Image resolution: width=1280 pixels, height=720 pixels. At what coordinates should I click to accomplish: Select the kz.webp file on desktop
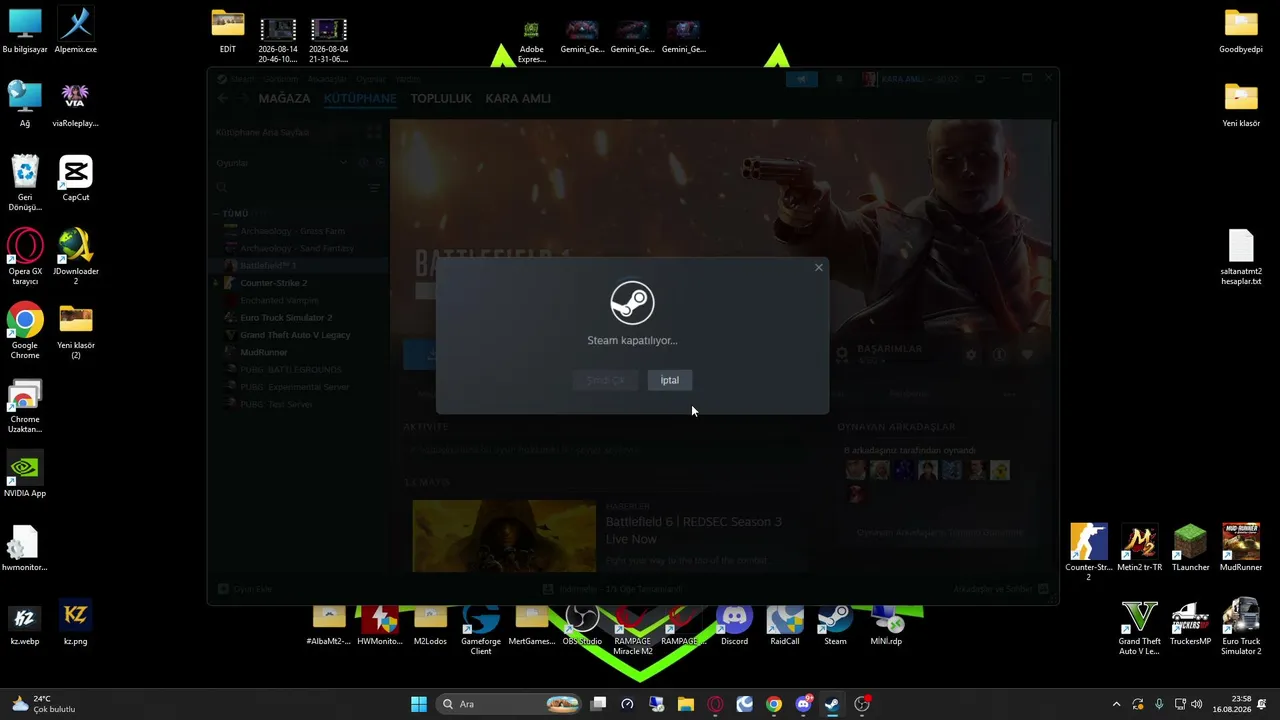coord(25,623)
